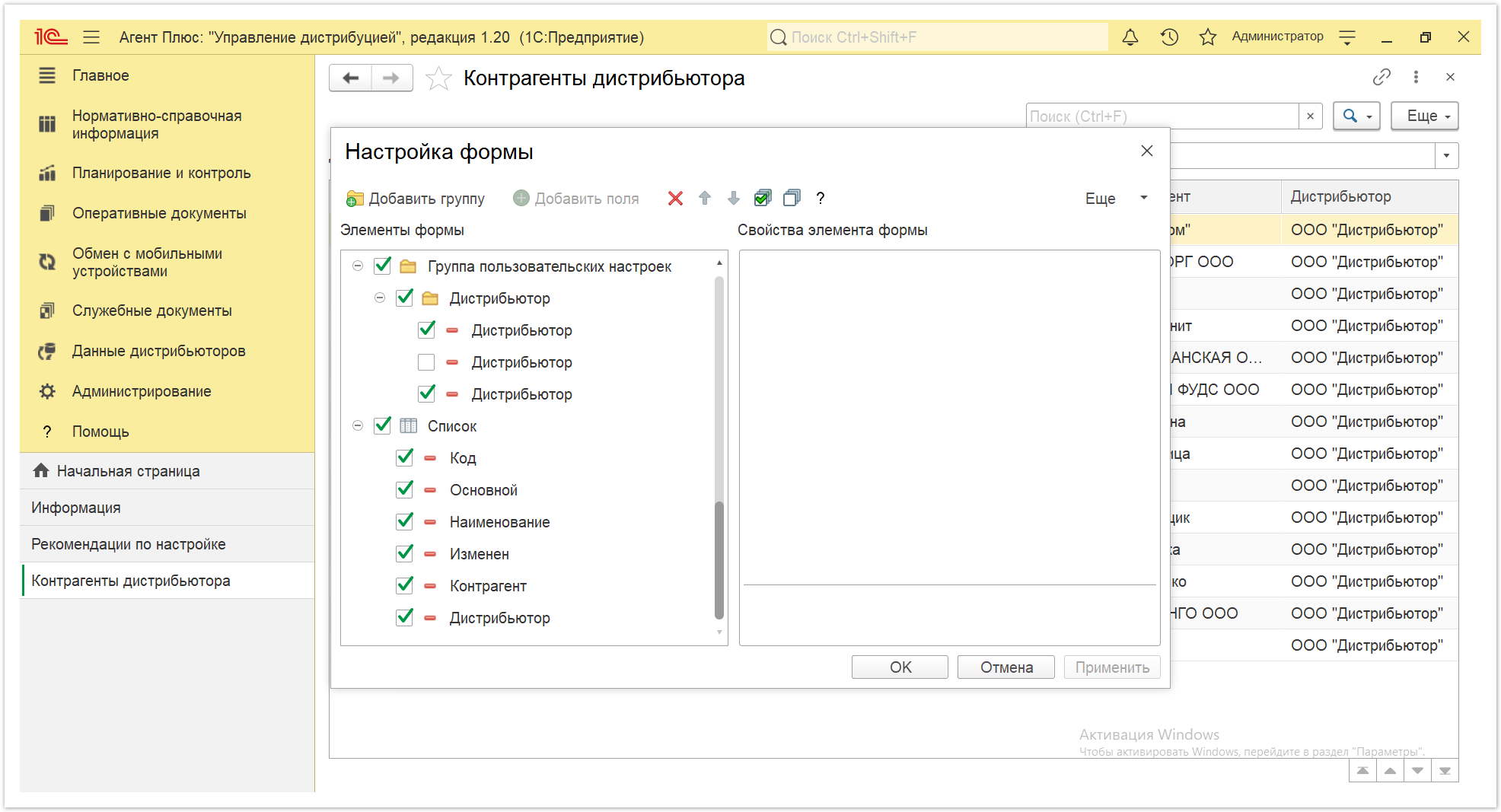Go back with the left arrow button
1501x812 pixels.
tap(351, 78)
